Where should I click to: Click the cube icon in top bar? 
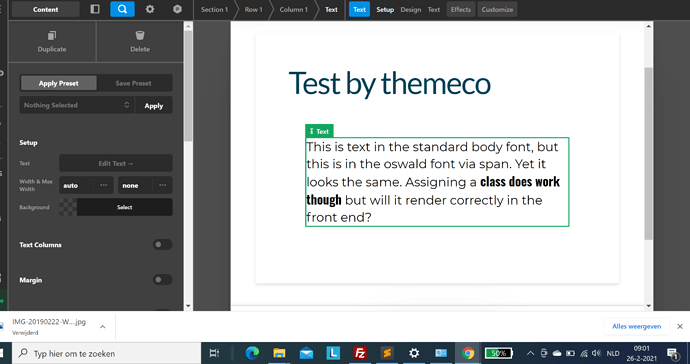click(x=177, y=9)
